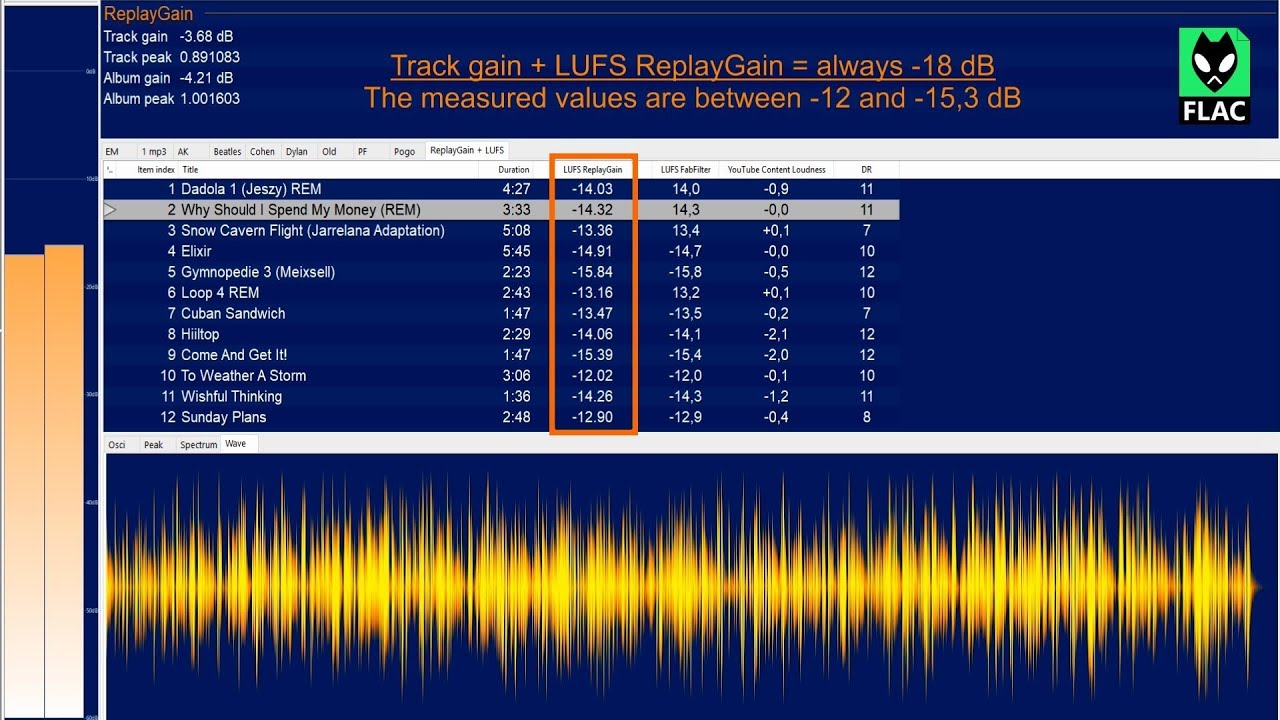Click the left channel peak meter bar

[x=24, y=486]
